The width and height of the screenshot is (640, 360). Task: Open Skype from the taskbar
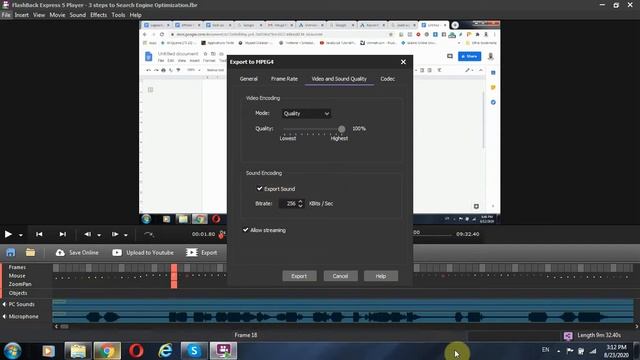[x=194, y=351]
